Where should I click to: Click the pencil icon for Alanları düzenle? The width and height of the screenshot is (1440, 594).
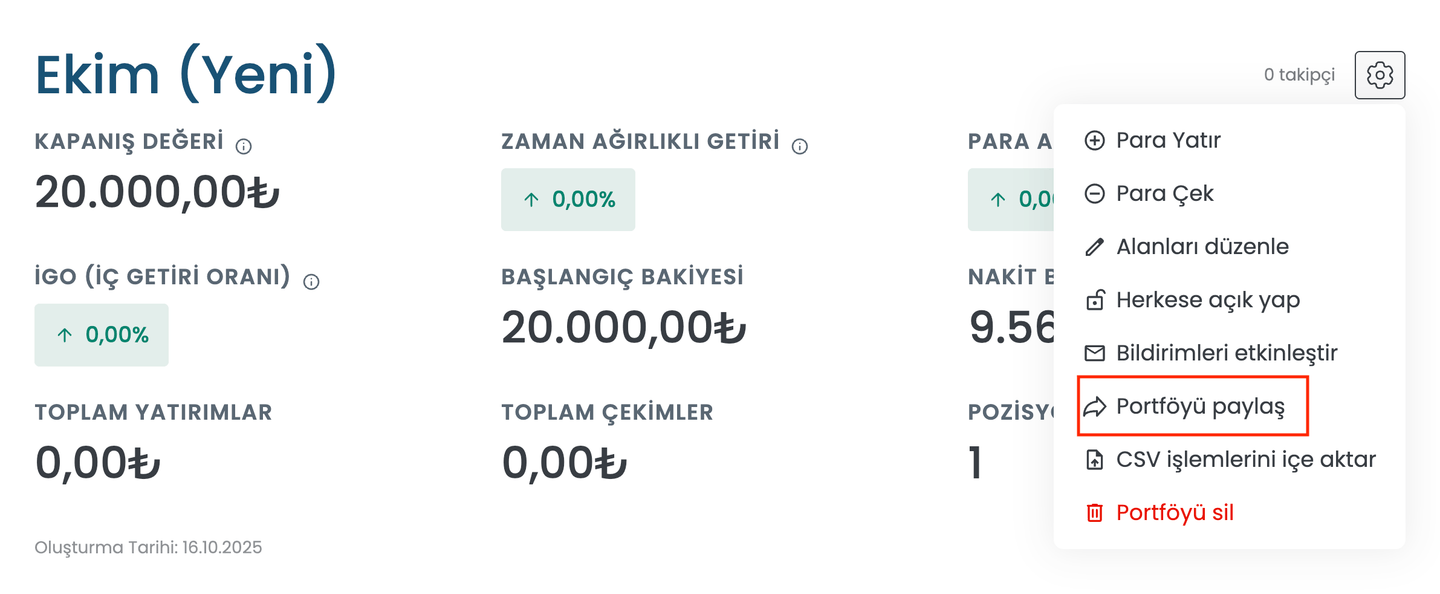(1095, 247)
